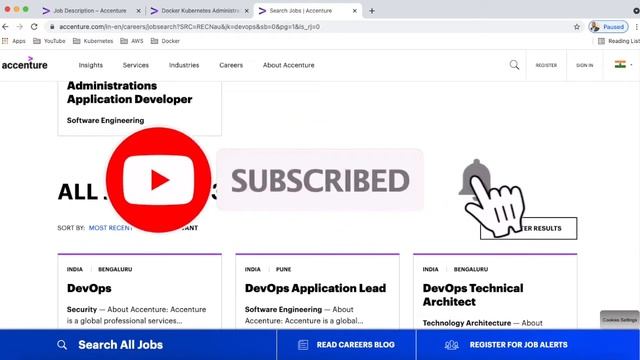Click the careers blog document icon
The height and width of the screenshot is (360, 640).
click(303, 345)
